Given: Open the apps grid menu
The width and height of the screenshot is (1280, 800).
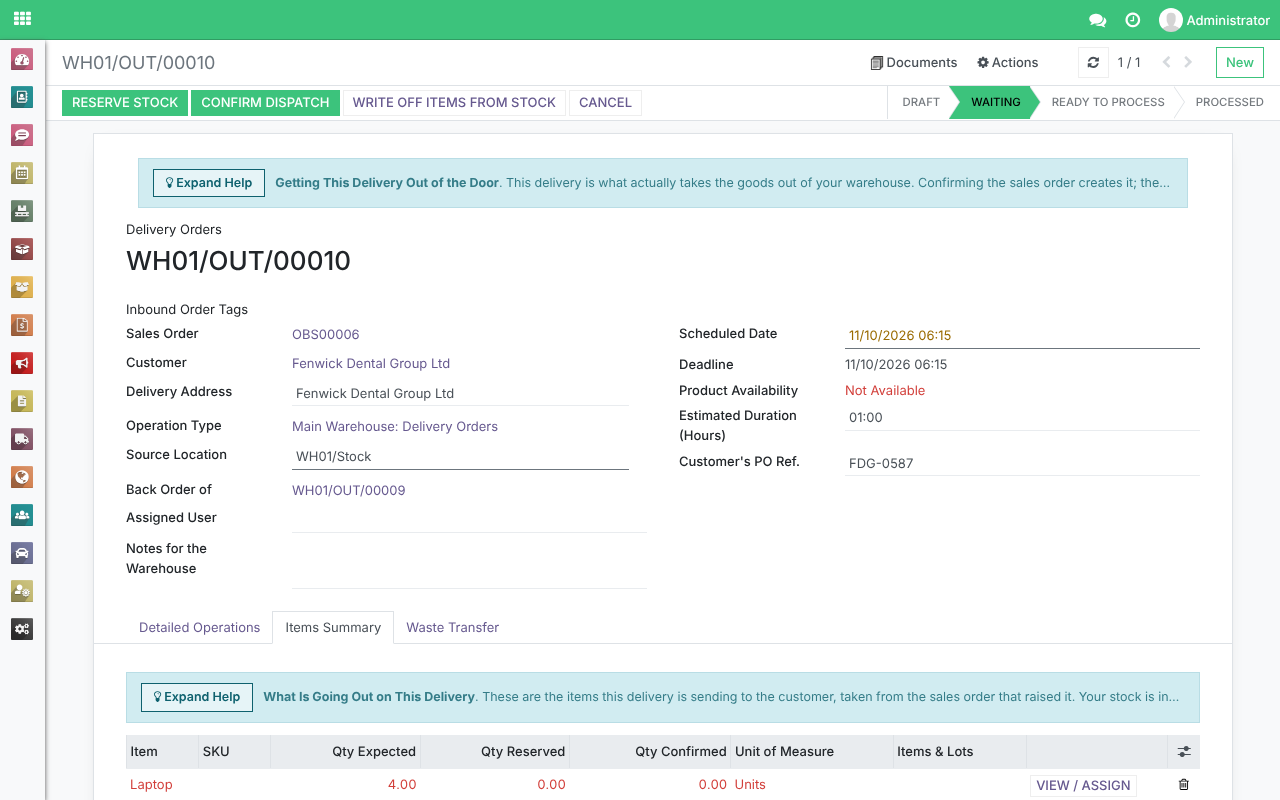Looking at the screenshot, I should [x=22, y=19].
